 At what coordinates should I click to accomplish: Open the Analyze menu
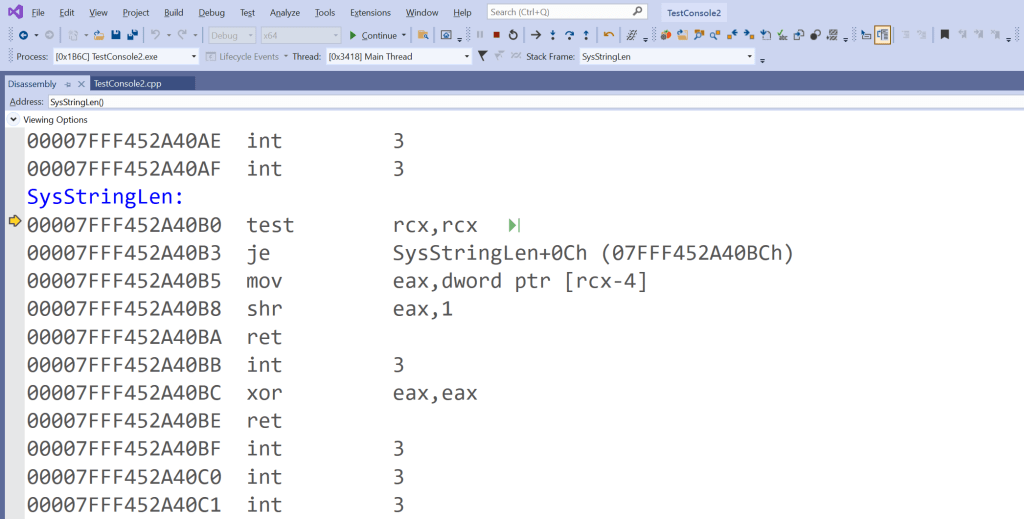coord(285,12)
